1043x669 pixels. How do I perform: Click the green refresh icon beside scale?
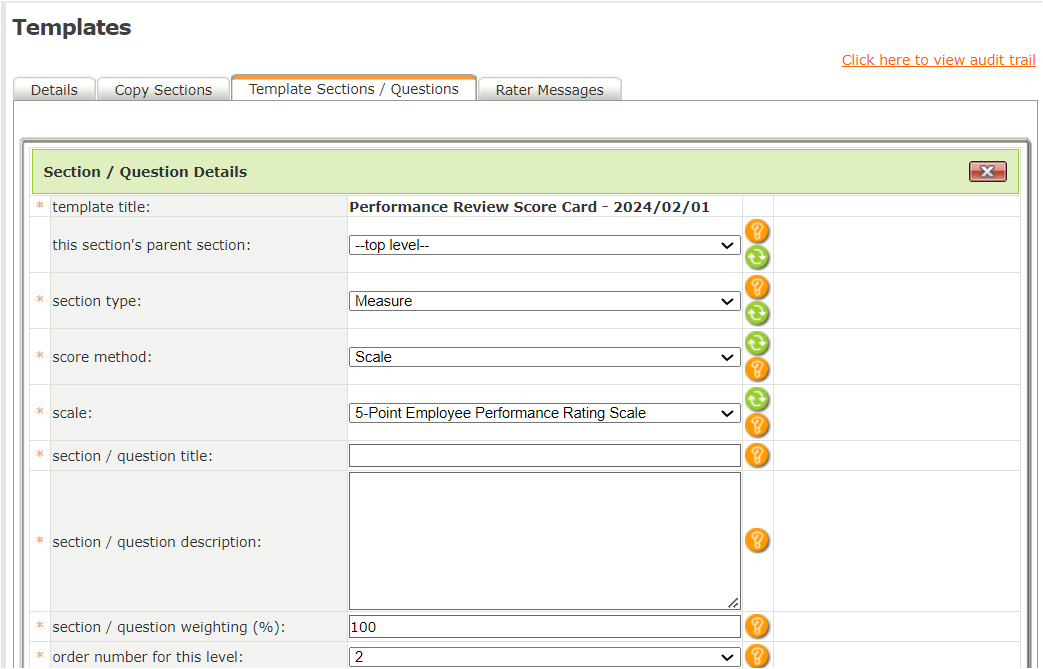click(757, 400)
